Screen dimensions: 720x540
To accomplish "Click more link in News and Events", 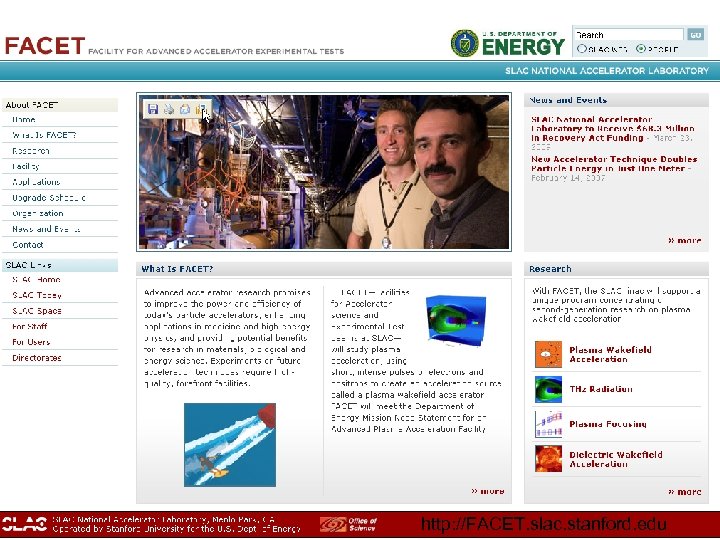I will coord(684,241).
